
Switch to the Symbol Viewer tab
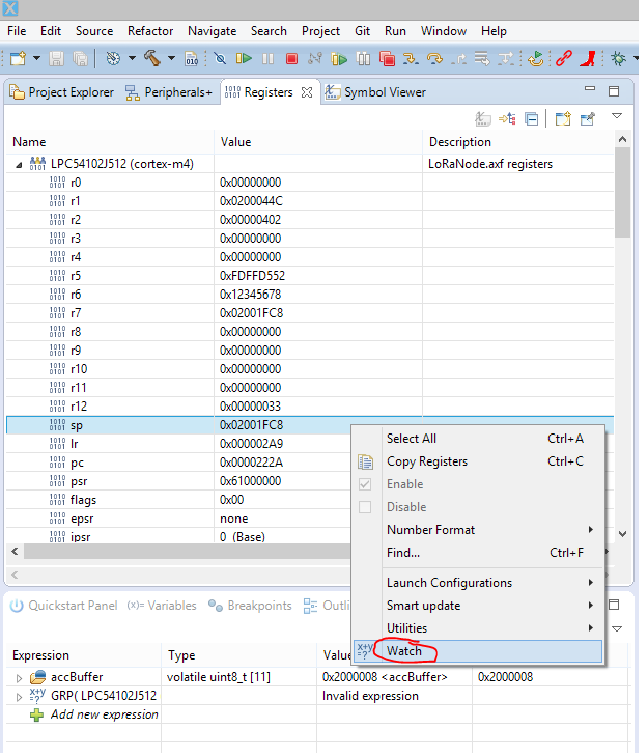coord(375,92)
